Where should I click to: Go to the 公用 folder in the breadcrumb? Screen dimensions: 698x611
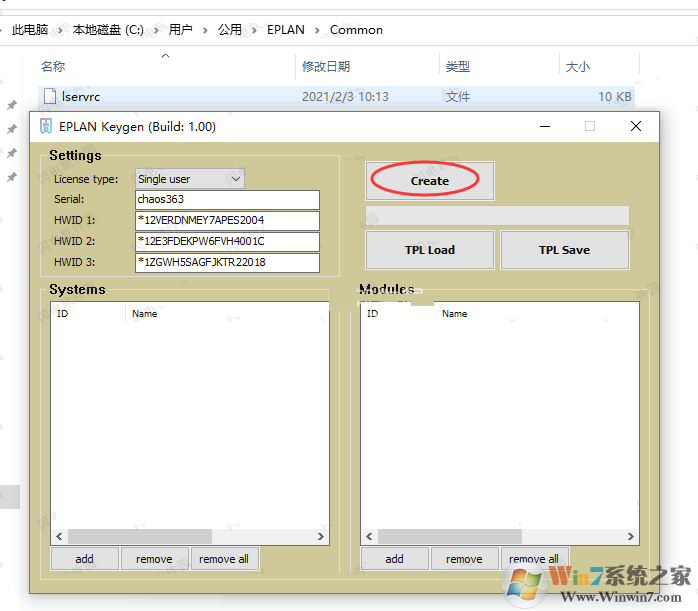coord(230,30)
